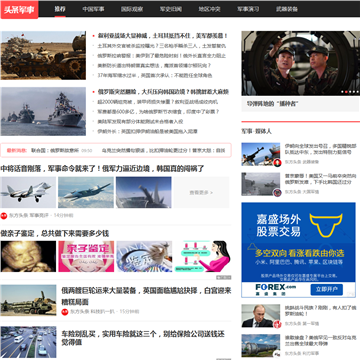Open the sidebar article beside the missile trailer photo
This screenshot has width=360, height=360.
320,340
